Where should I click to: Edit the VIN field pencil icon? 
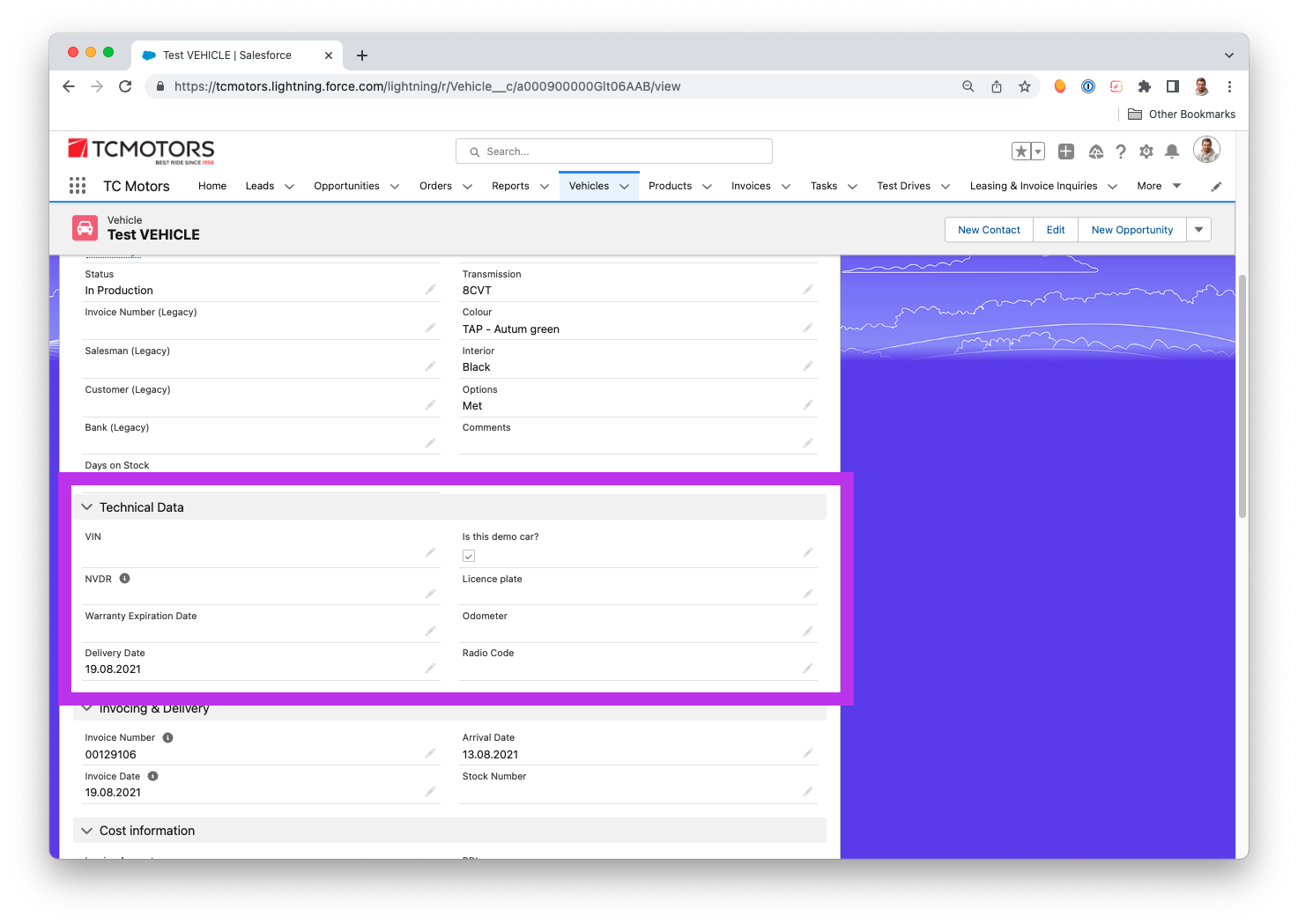click(430, 552)
